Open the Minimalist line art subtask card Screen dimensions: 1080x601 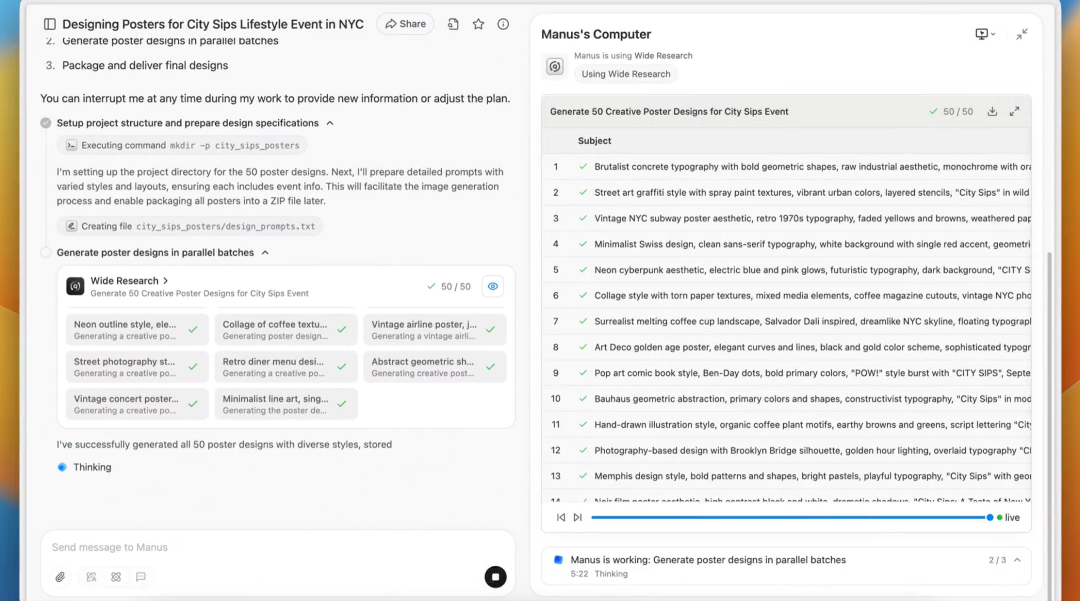point(286,404)
